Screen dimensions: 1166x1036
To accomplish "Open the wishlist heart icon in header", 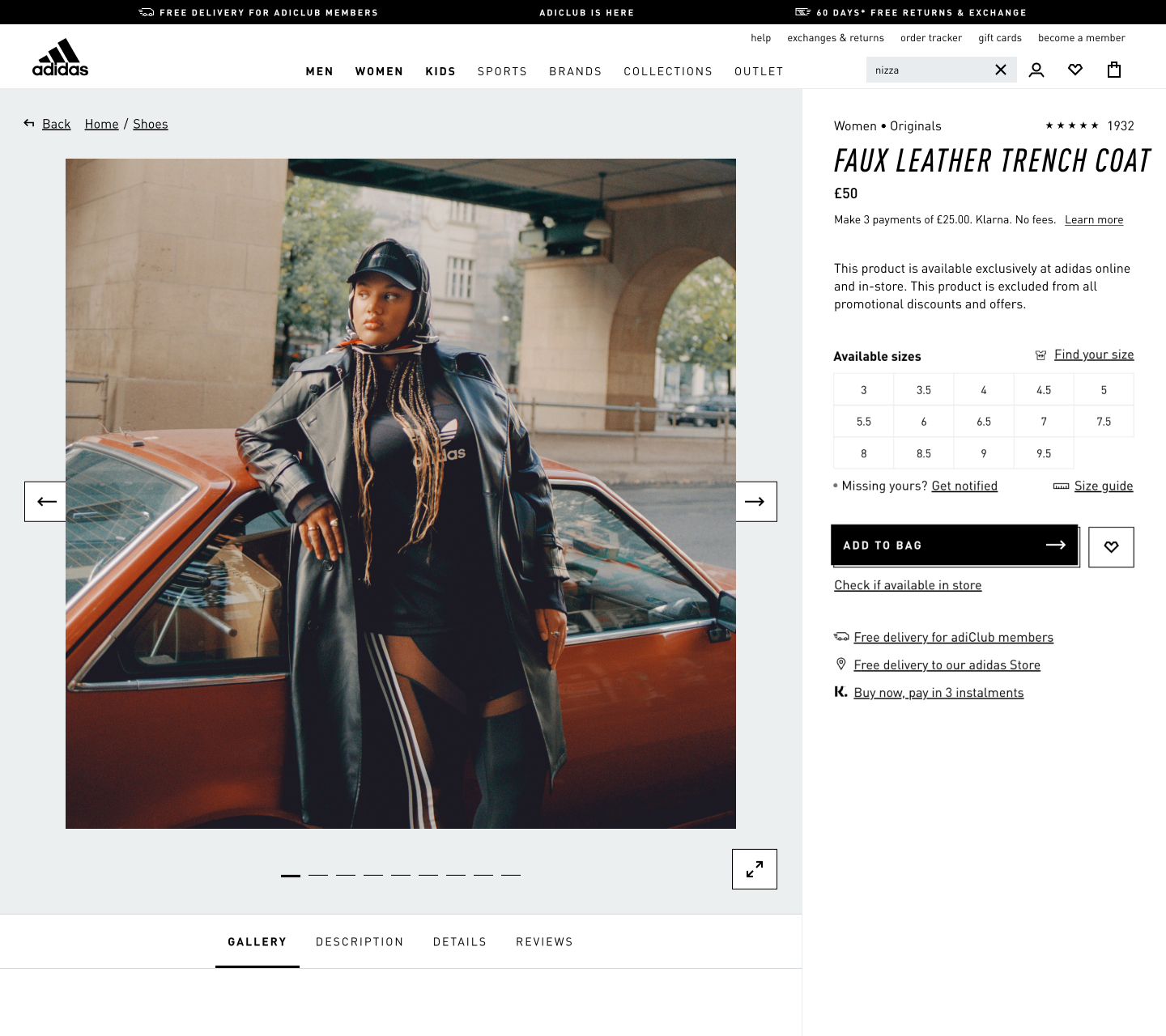I will tap(1075, 70).
